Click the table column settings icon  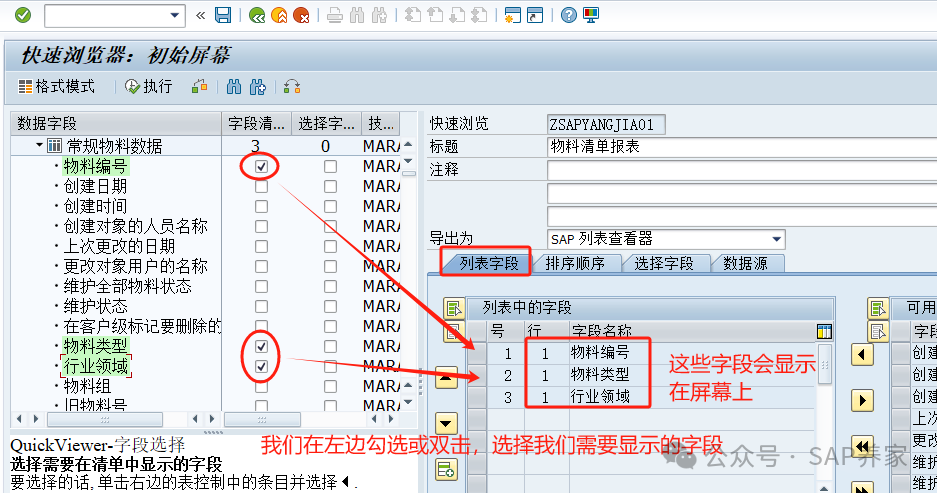point(824,331)
